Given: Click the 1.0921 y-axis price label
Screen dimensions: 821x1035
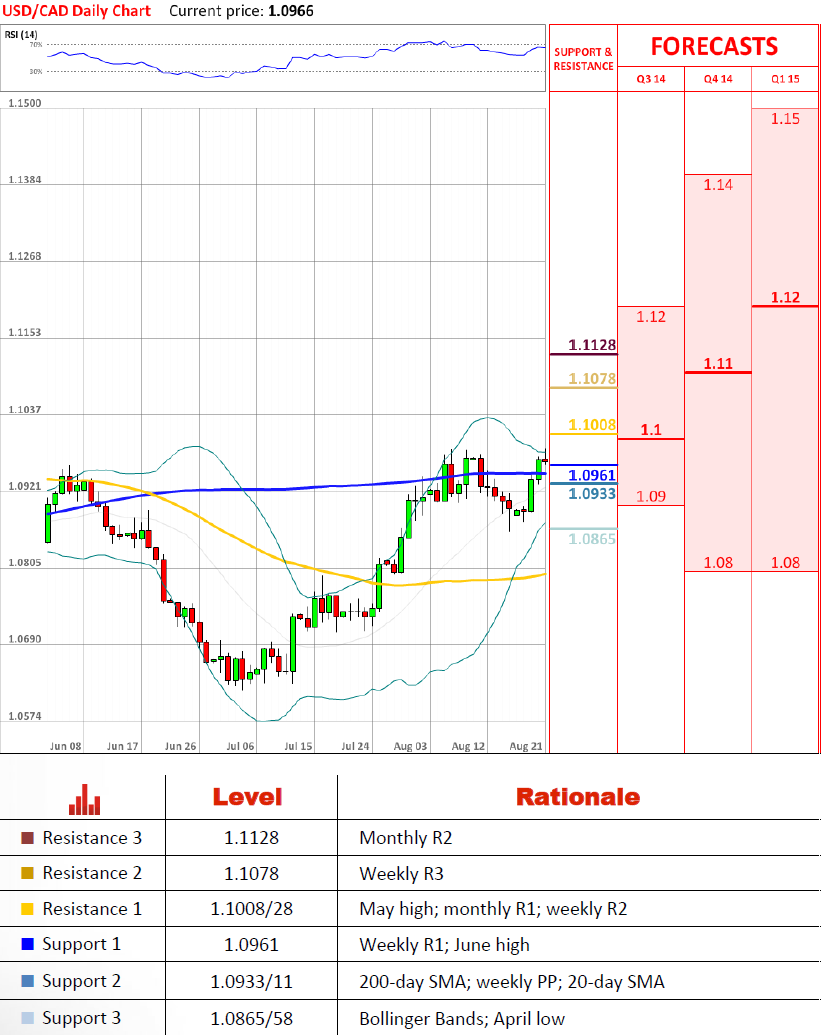Looking at the screenshot, I should (24, 486).
